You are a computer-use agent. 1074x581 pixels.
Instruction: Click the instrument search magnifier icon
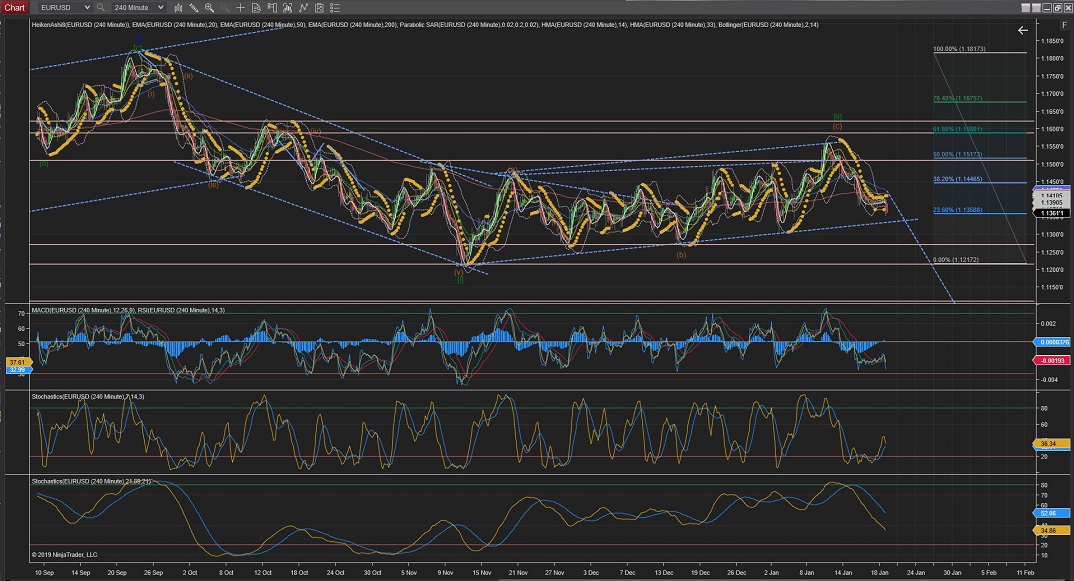coord(101,8)
